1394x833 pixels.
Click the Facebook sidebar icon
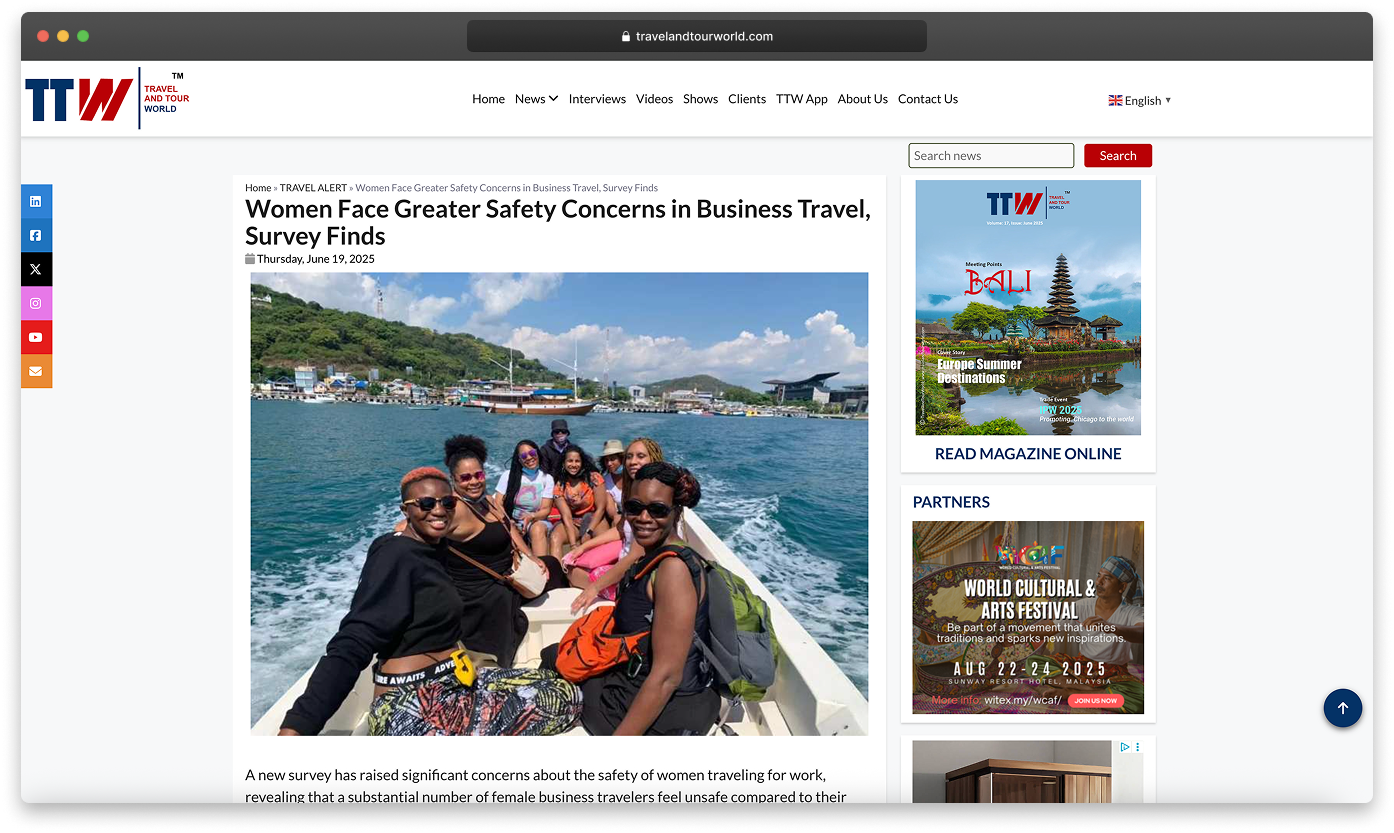[36, 235]
